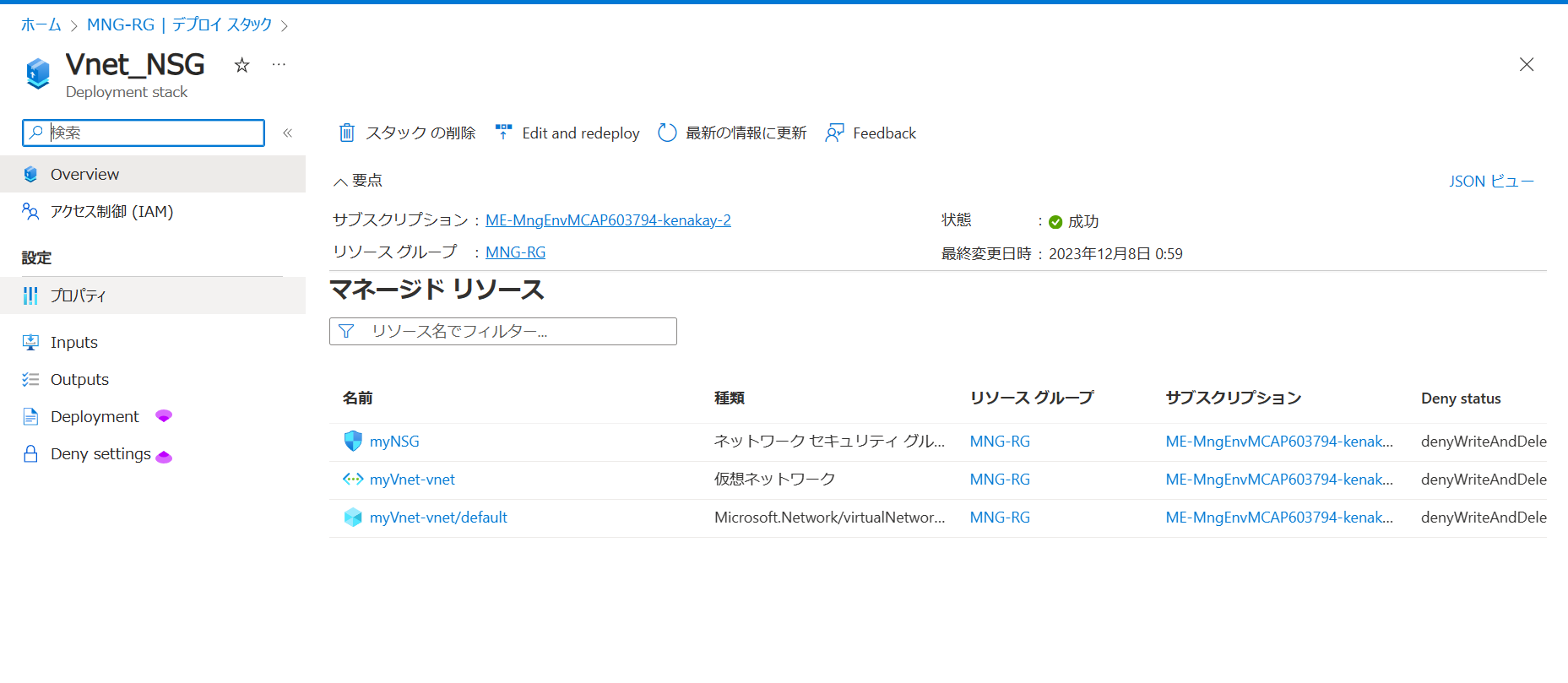Click the myNSG shield icon
The image size is (1568, 683).
[x=353, y=441]
